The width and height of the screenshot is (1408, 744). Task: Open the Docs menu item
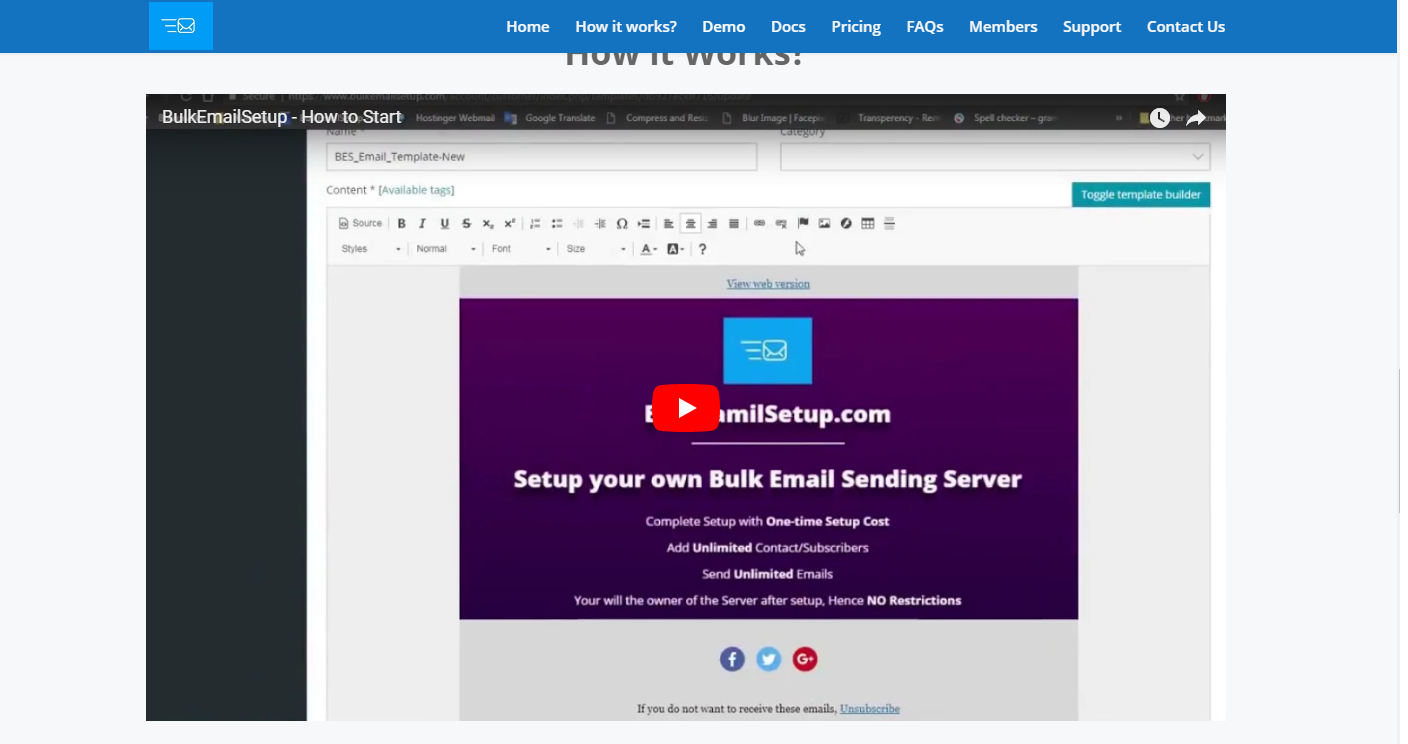(788, 27)
